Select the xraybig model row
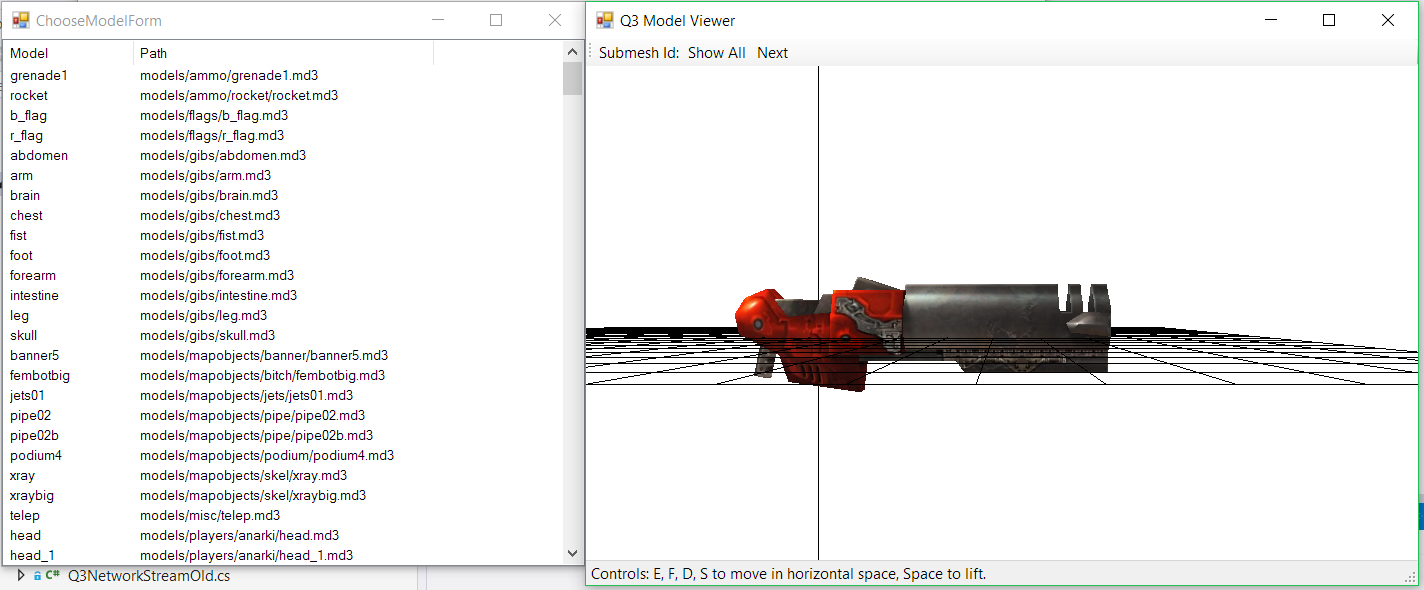 284,495
